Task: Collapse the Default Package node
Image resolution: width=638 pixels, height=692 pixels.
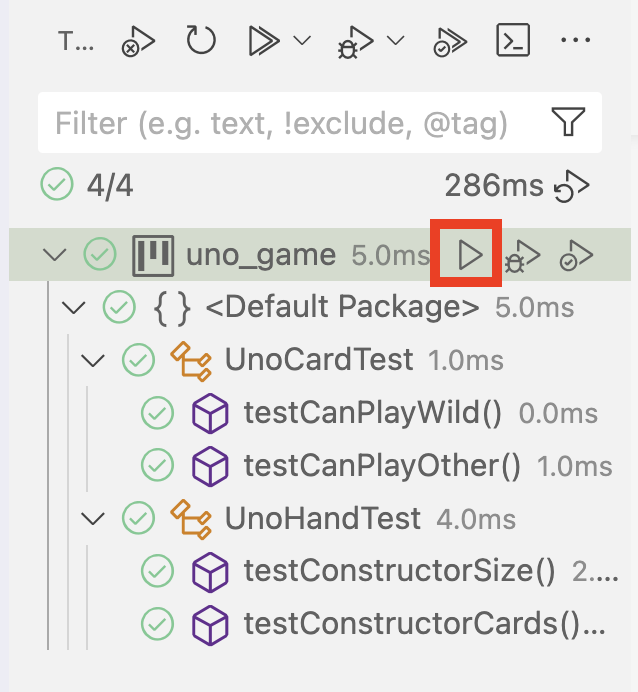Action: point(74,307)
